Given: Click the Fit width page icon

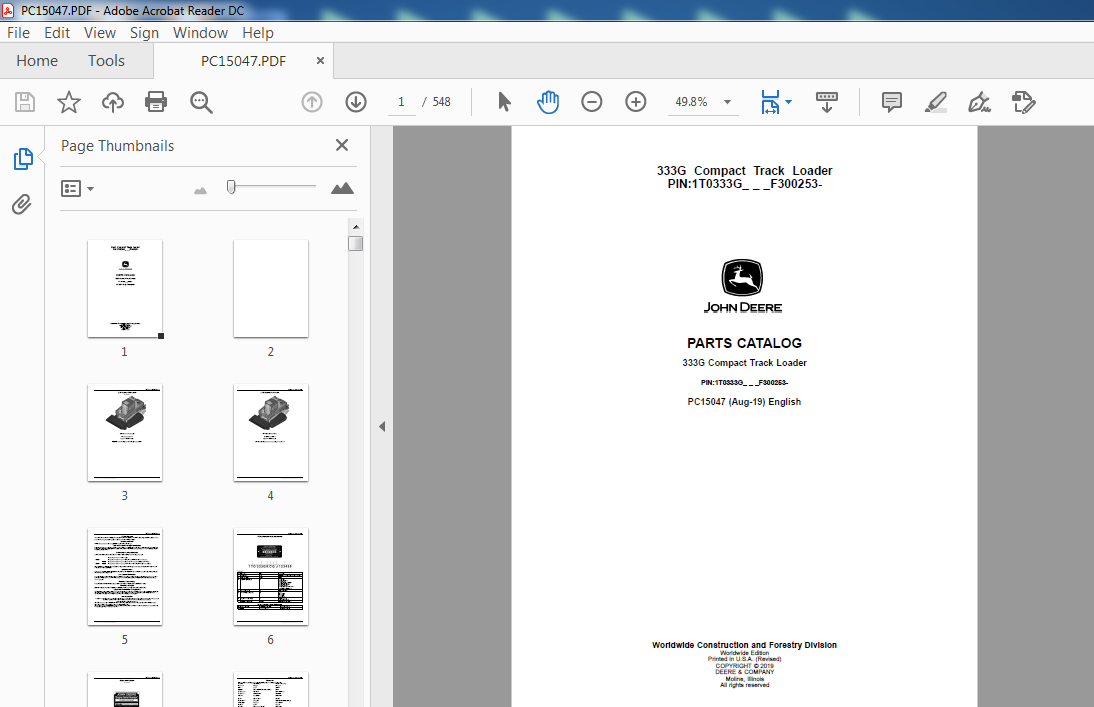Looking at the screenshot, I should 770,102.
